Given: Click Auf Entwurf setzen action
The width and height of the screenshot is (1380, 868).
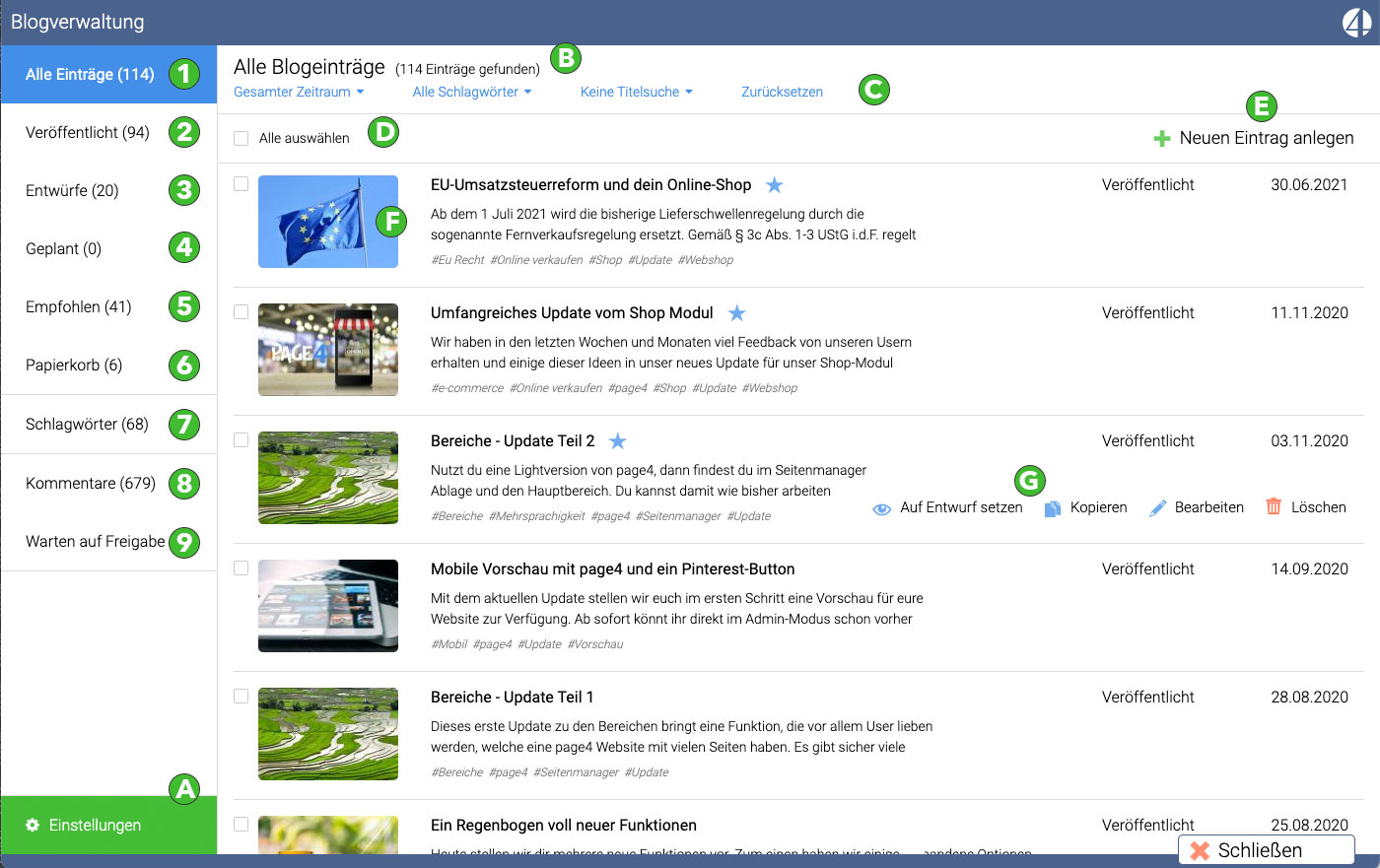Looking at the screenshot, I should pos(947,507).
